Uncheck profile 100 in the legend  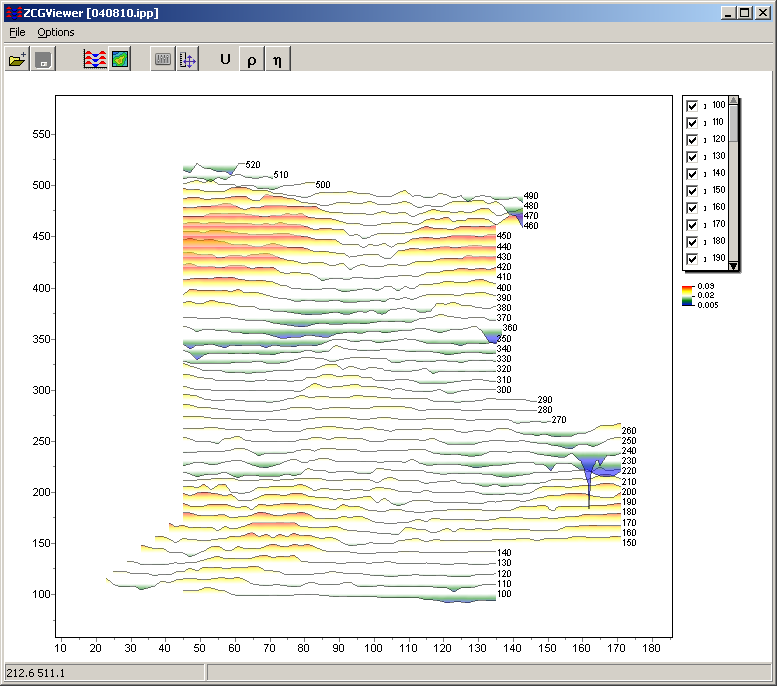[692, 105]
